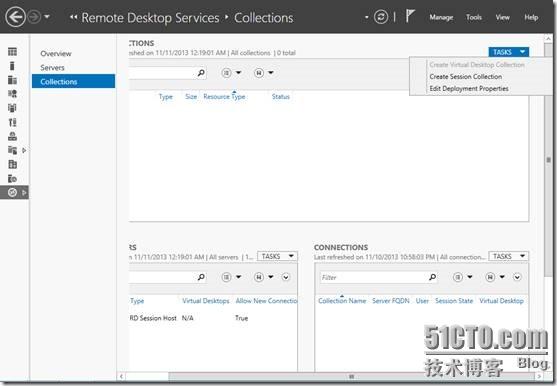
Task: Sort Collections by the Size column
Action: (191, 97)
